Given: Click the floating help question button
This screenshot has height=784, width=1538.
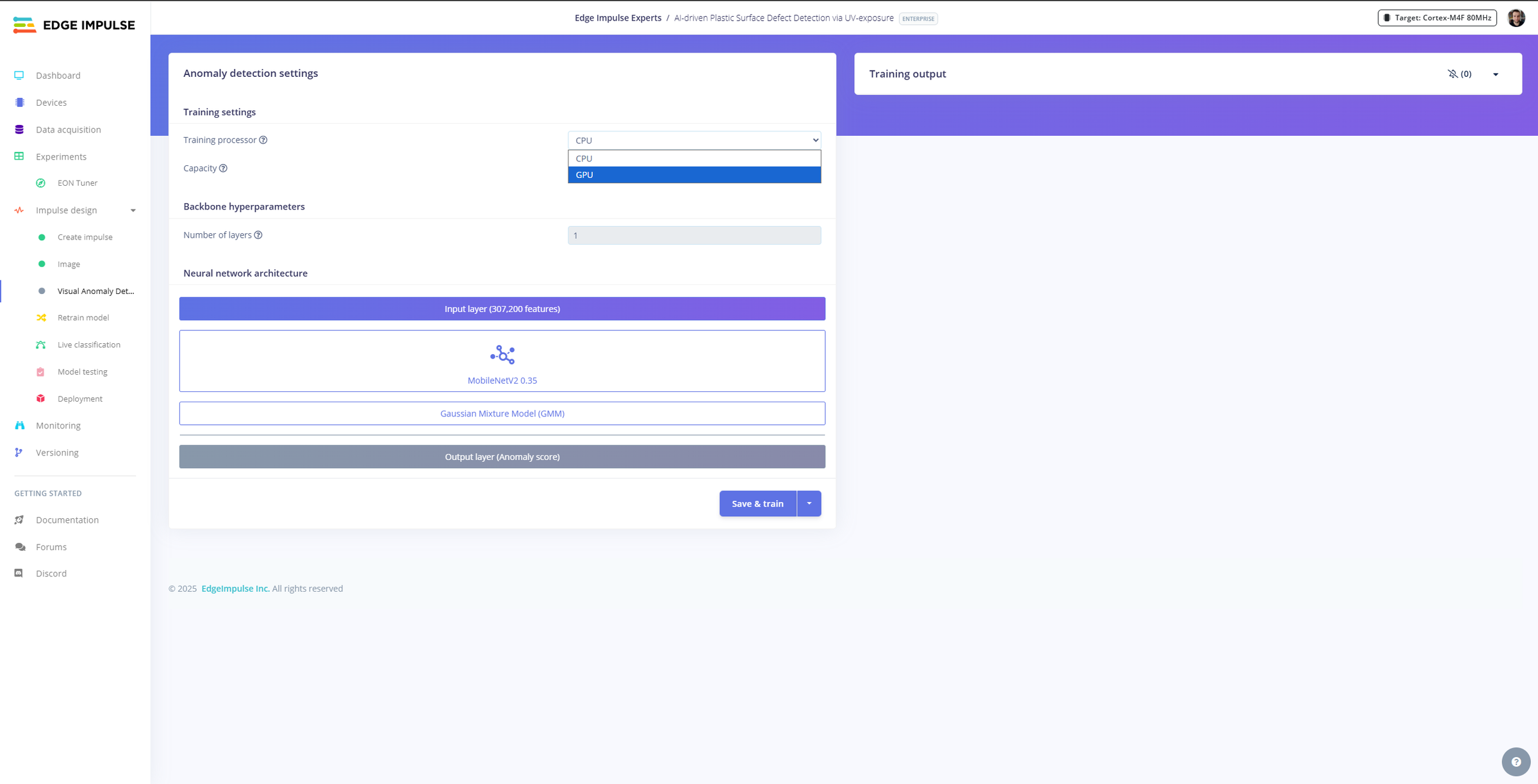Looking at the screenshot, I should point(1516,762).
